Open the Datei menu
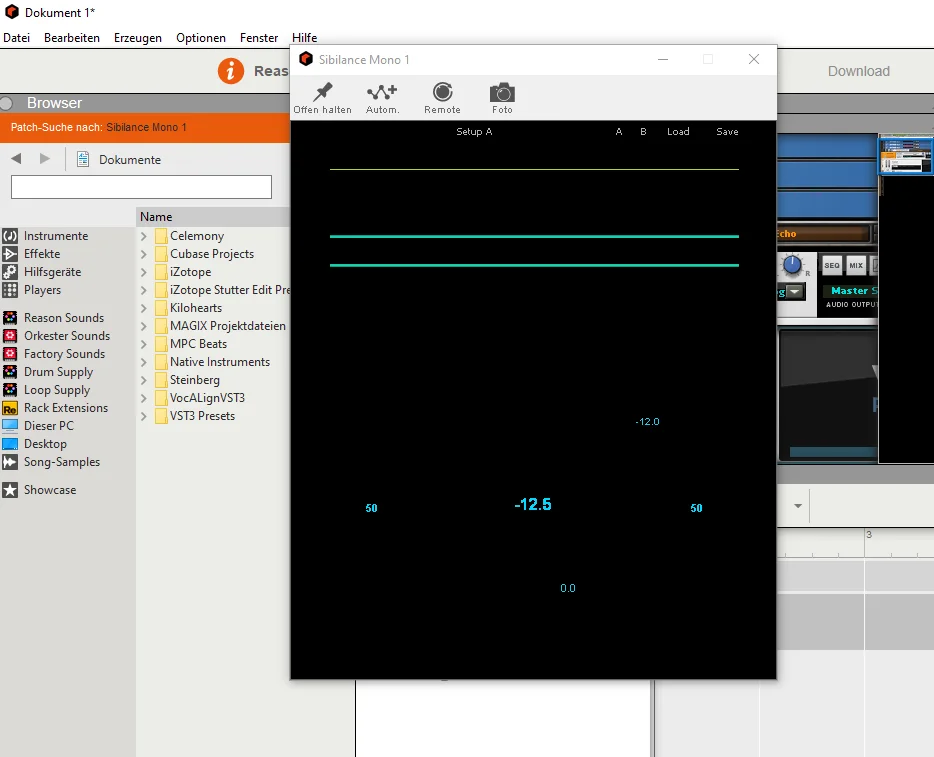 coord(17,38)
